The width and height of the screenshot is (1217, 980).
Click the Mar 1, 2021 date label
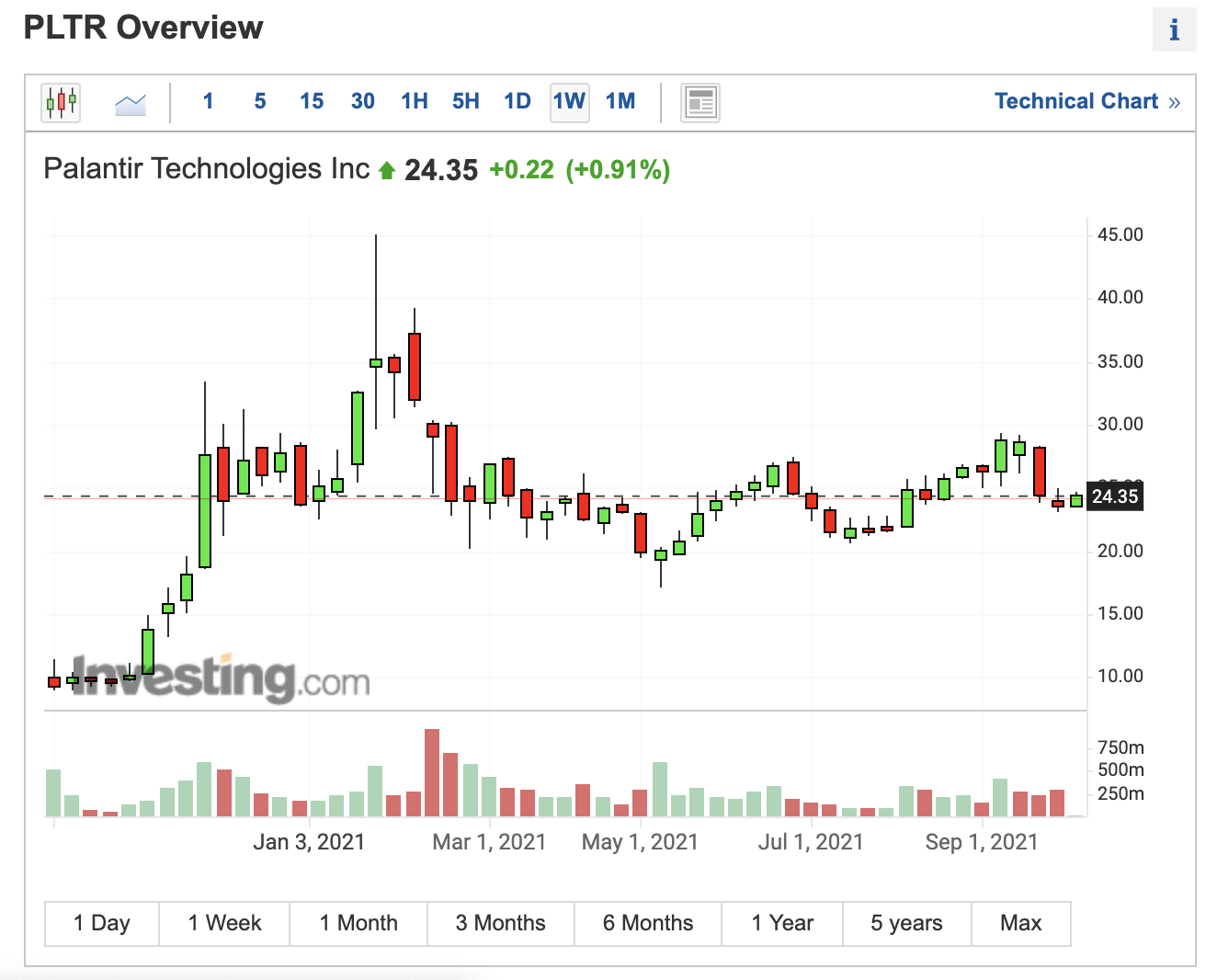pos(489,842)
